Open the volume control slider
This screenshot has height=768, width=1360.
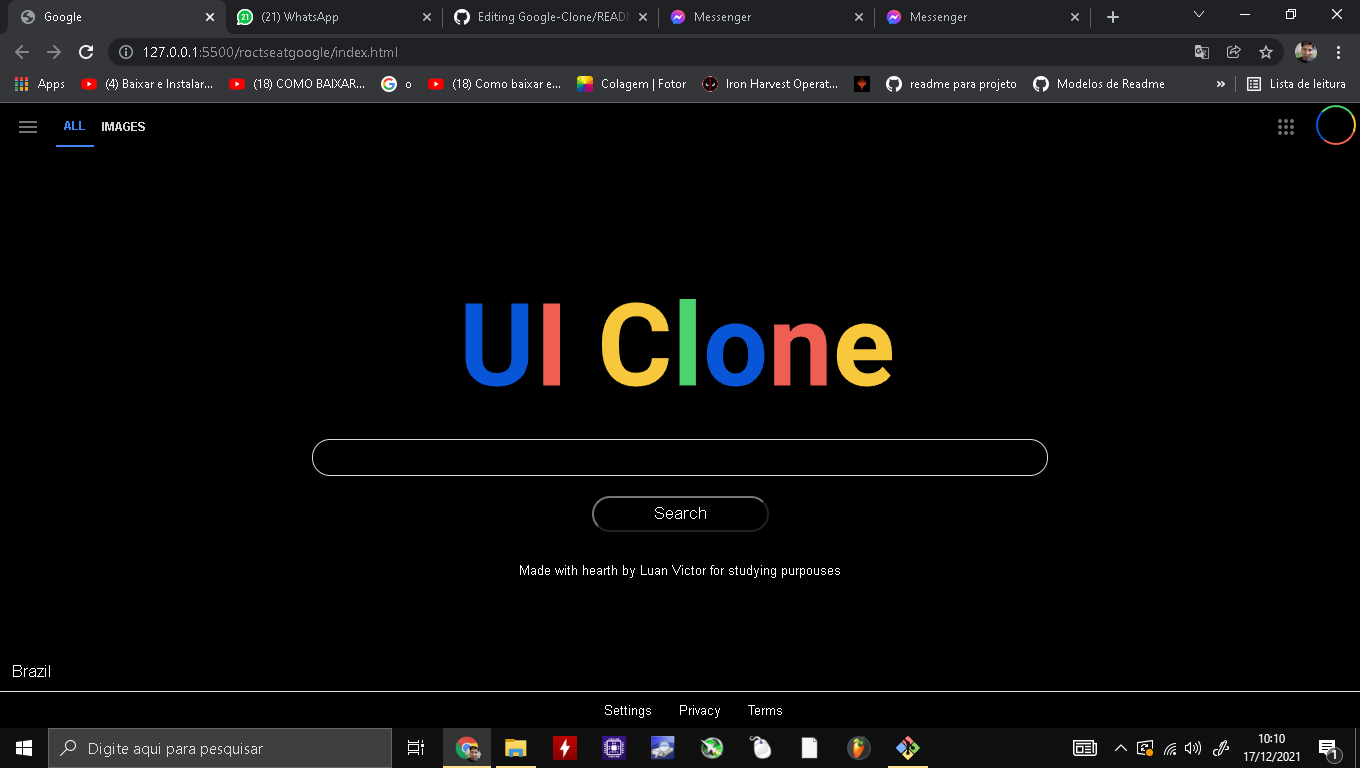1193,748
